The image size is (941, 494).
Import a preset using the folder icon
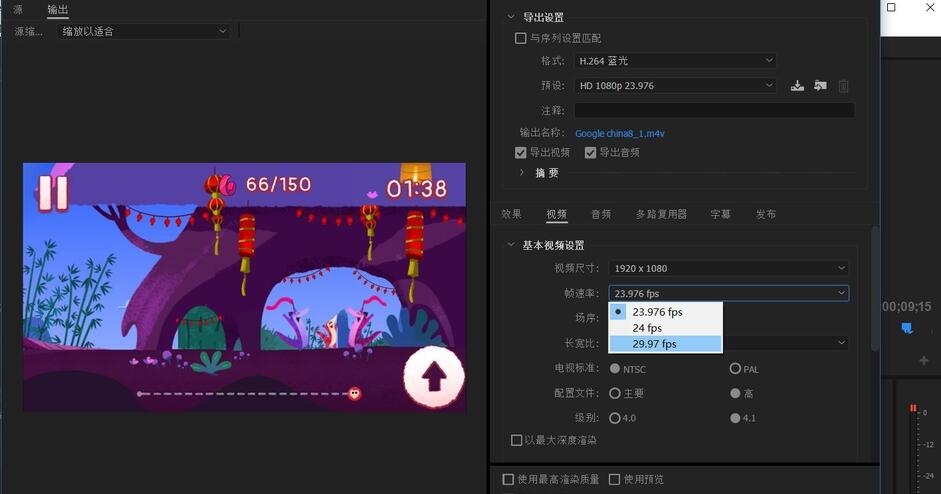(x=820, y=86)
